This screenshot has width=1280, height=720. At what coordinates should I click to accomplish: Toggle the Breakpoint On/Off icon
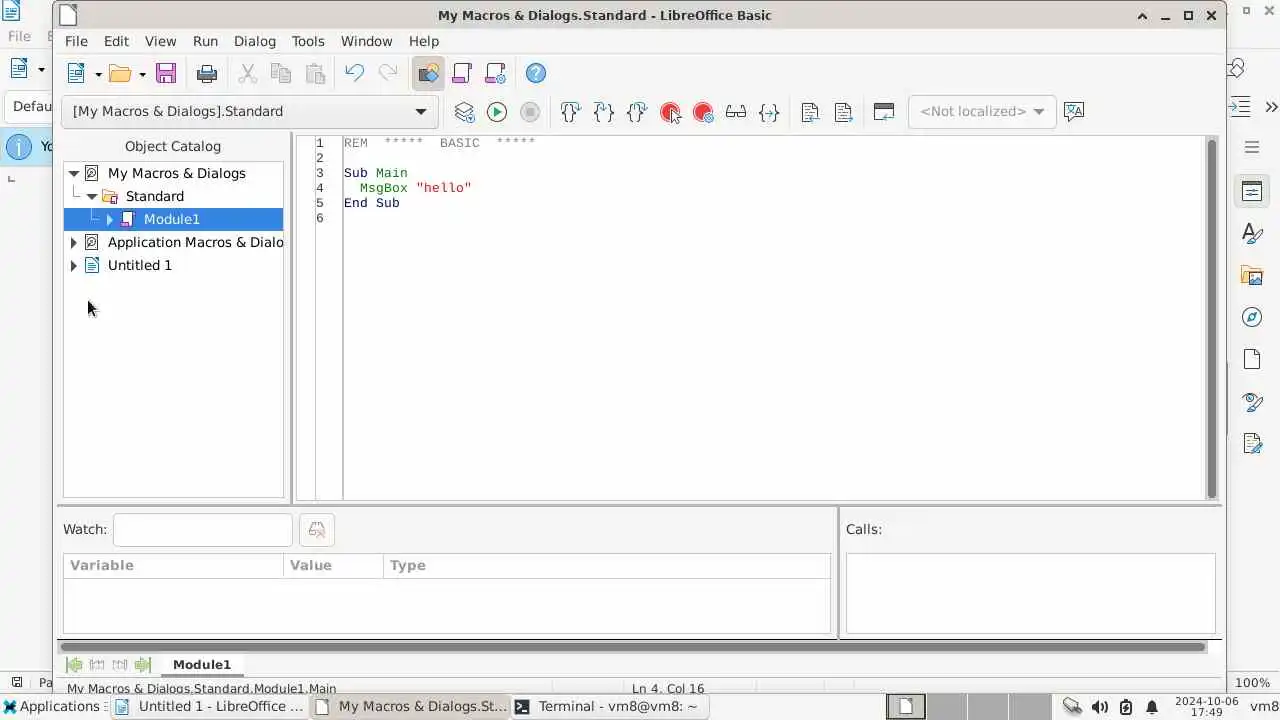click(670, 112)
